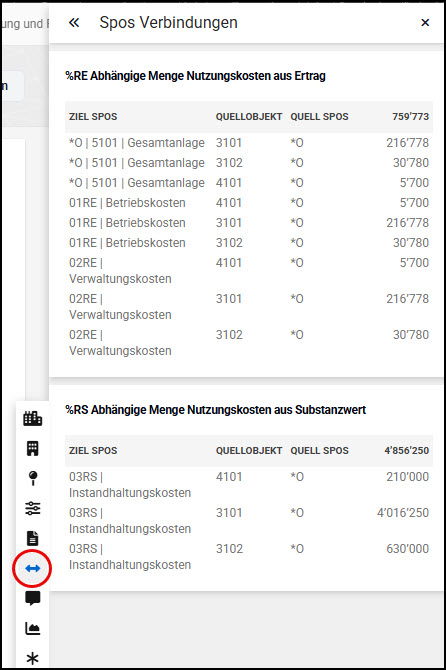Select Gesamtanlage row with Quellobjekt 3101

coord(249,143)
